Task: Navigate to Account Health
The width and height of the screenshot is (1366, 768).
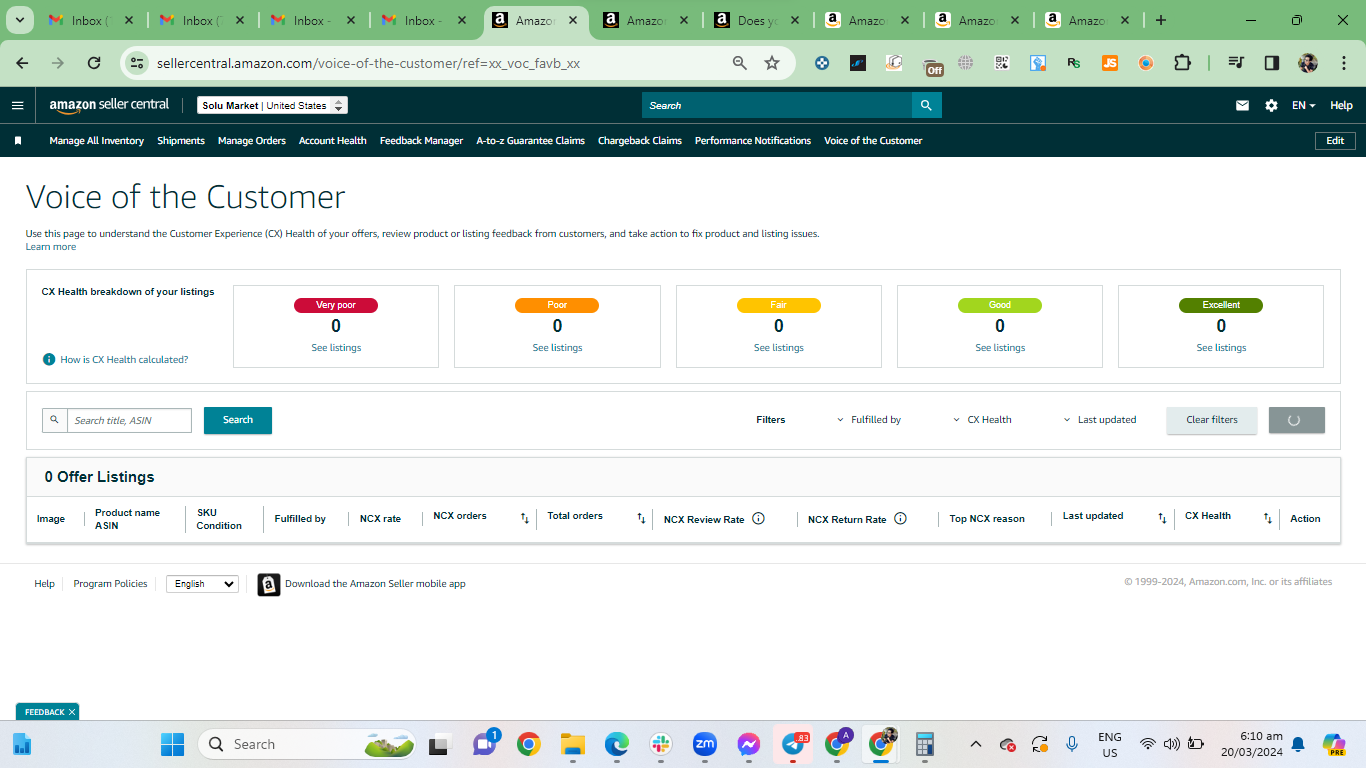Action: tap(333, 141)
